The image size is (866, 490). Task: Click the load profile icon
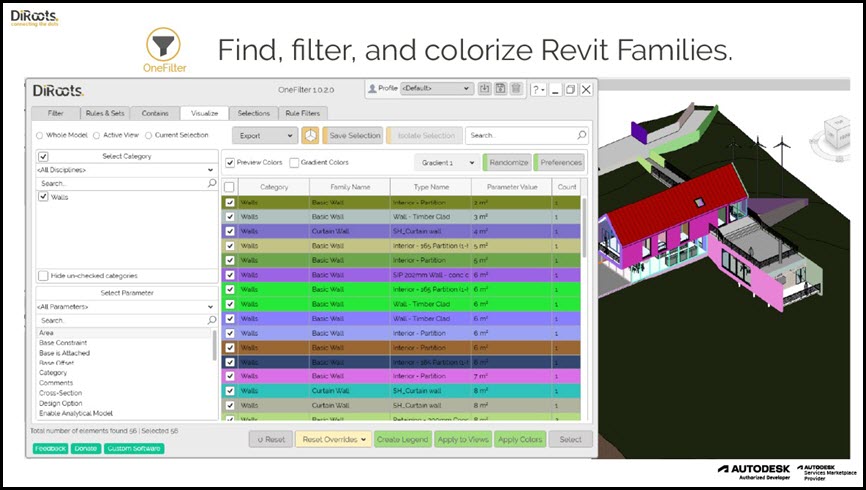pos(484,88)
